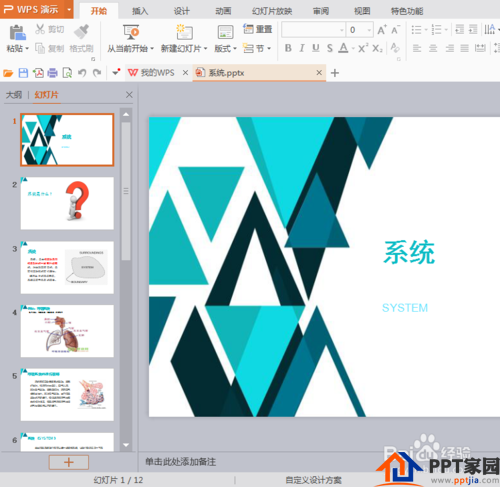Open the 幻灯片放映 (Slide Show) tab
Screen dimensions: 500x487
tap(272, 11)
